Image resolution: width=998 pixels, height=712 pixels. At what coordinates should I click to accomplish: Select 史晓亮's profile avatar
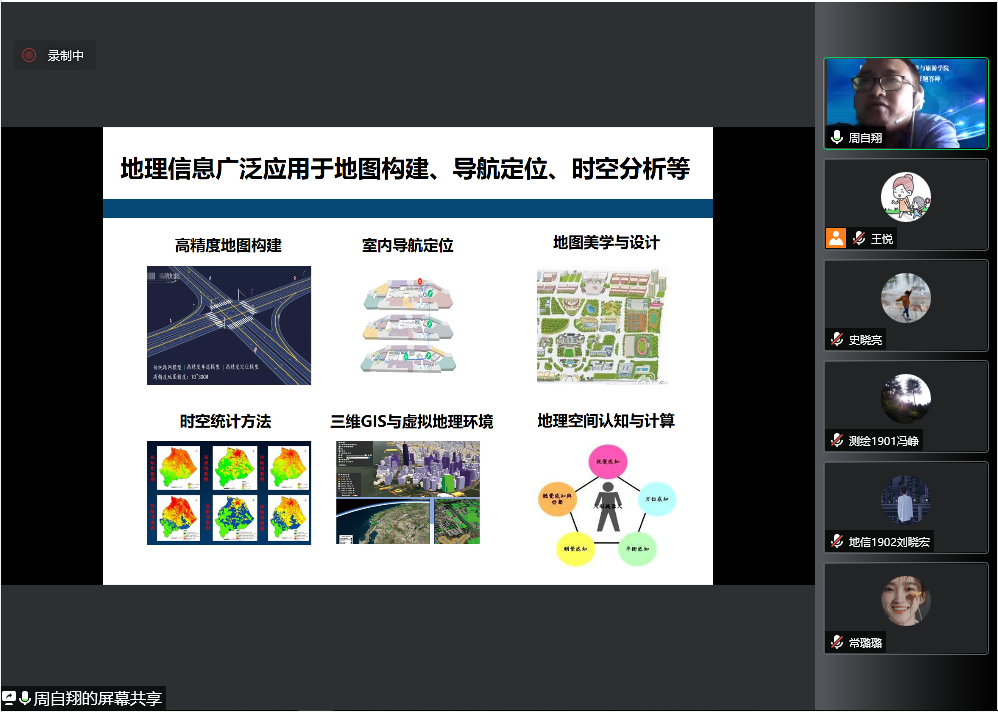[x=906, y=297]
